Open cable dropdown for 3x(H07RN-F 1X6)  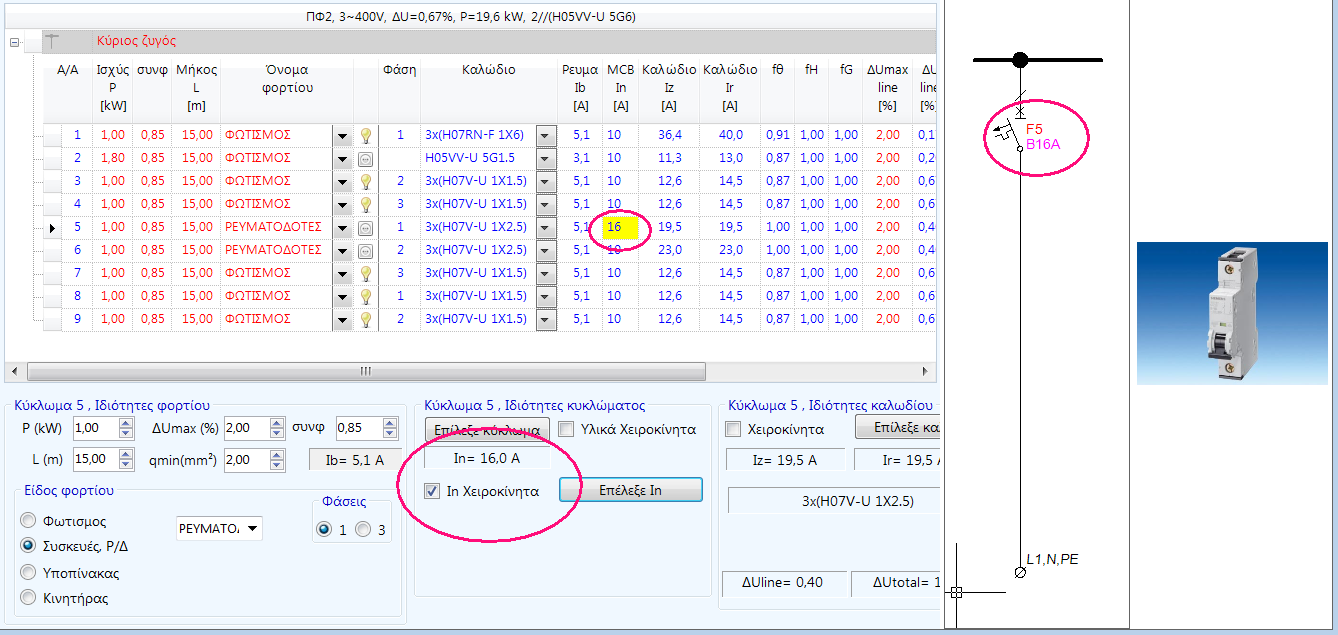[545, 135]
